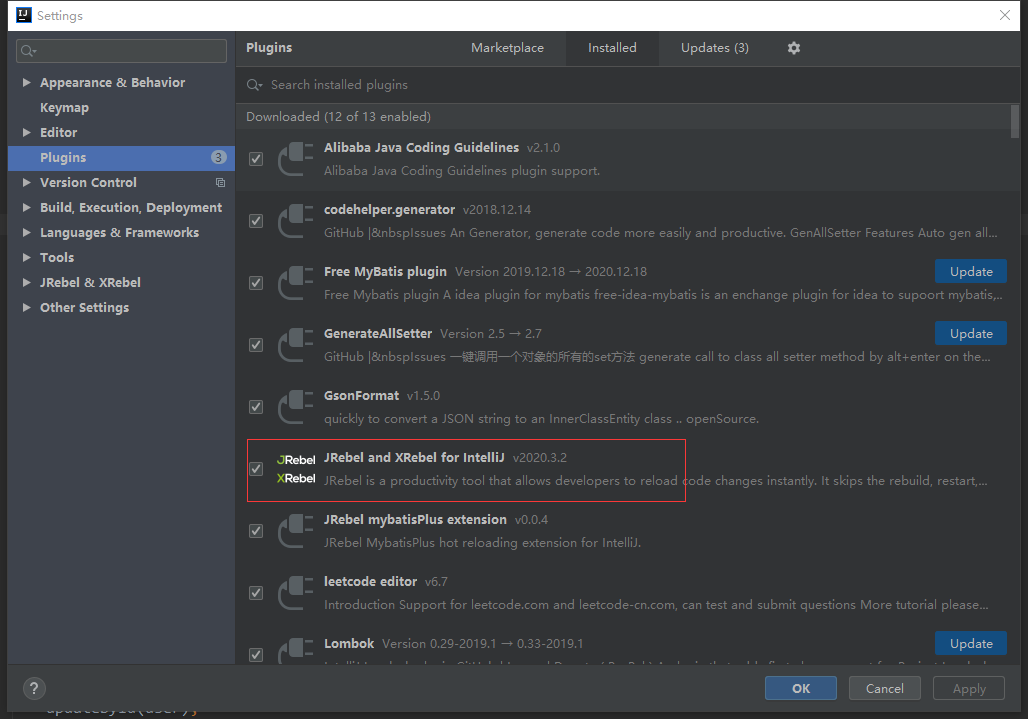Click the JRebel XRebel logo icon
This screenshot has height=719, width=1028.
[296, 469]
